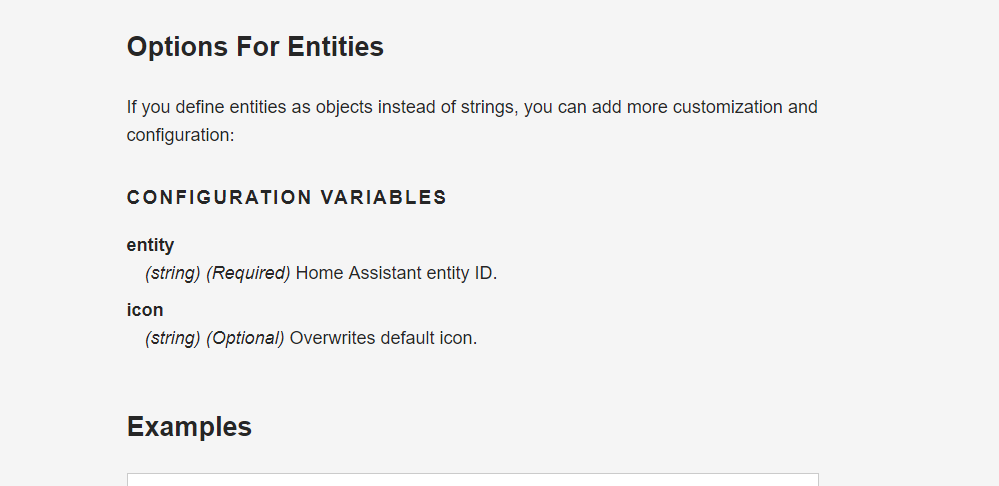Click the "Examples" heading
The width and height of the screenshot is (999, 486).
(189, 427)
